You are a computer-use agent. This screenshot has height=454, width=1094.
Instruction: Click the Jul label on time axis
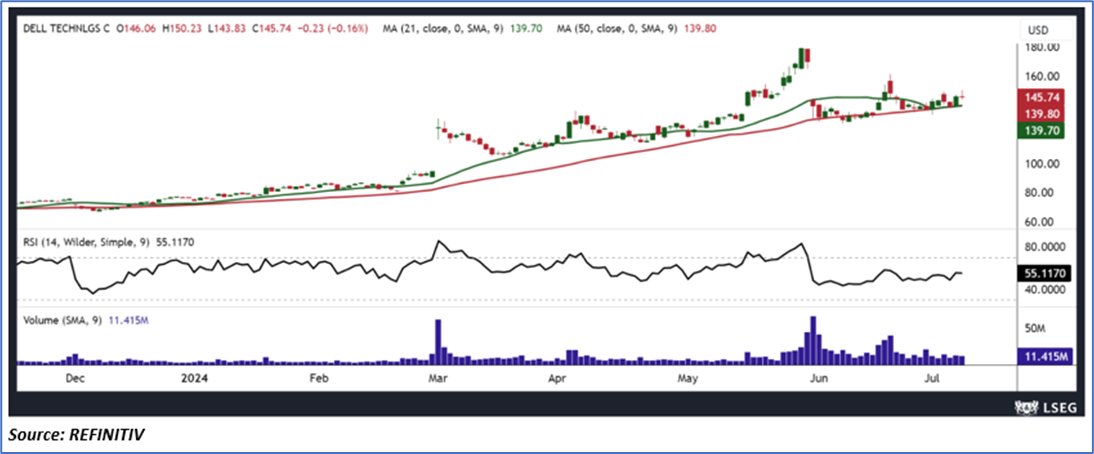coord(933,379)
